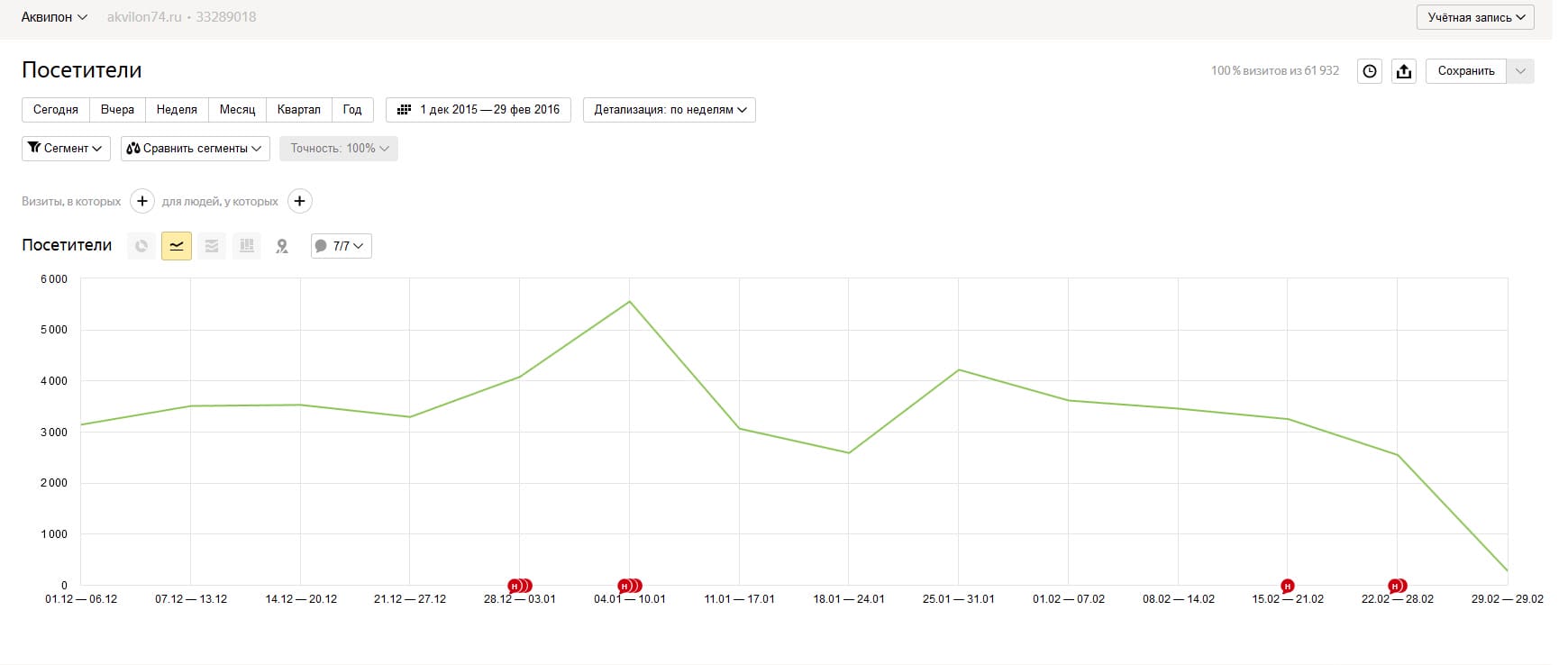Click the 25.01 — 31.01 axis label

tap(959, 599)
